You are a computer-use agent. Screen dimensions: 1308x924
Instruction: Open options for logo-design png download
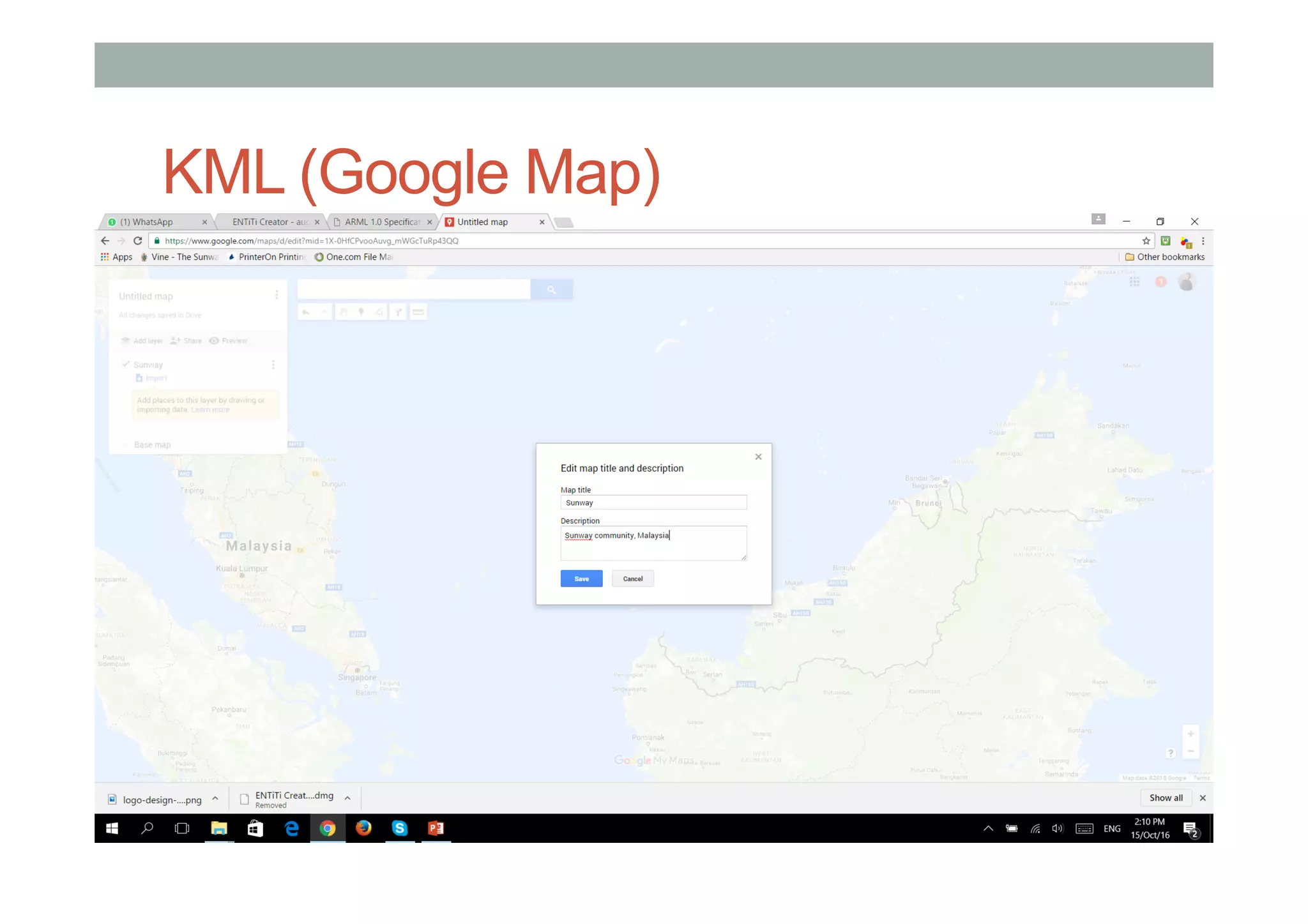click(215, 799)
